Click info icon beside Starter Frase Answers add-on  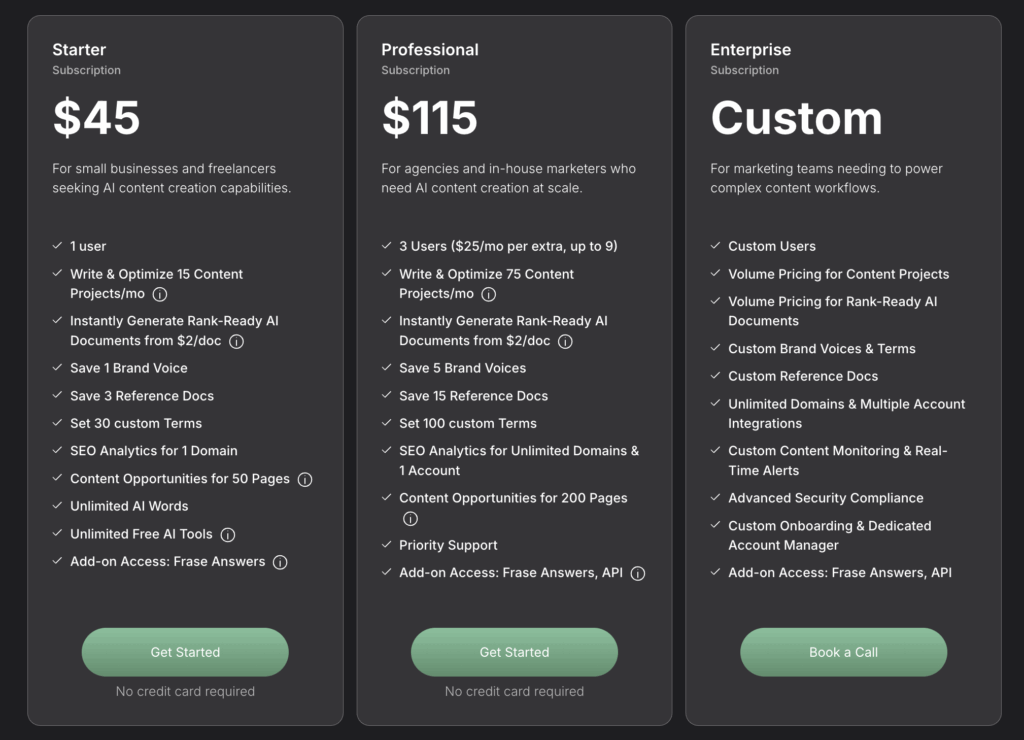point(280,562)
